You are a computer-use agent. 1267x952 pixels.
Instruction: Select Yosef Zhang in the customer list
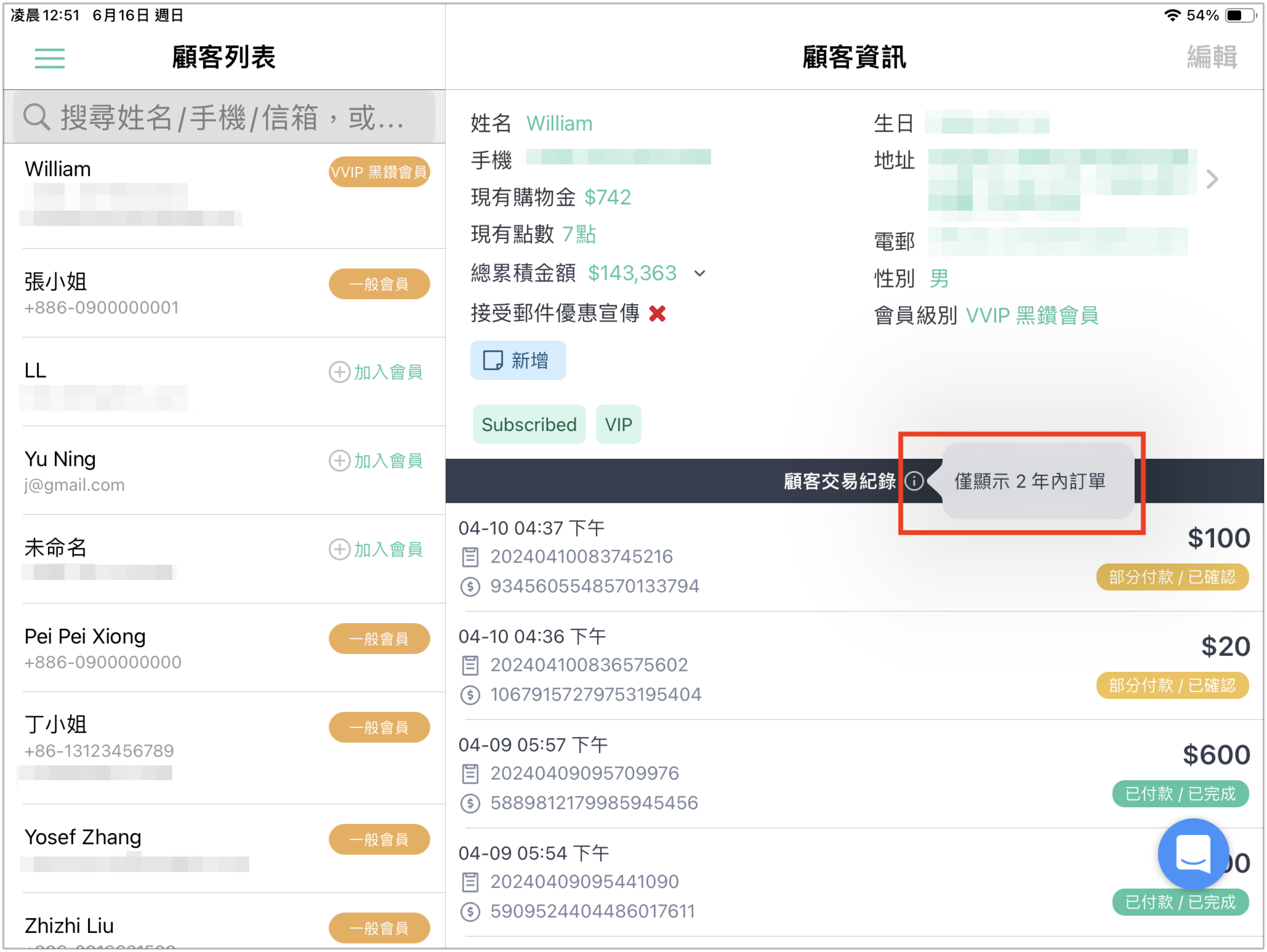click(224, 848)
